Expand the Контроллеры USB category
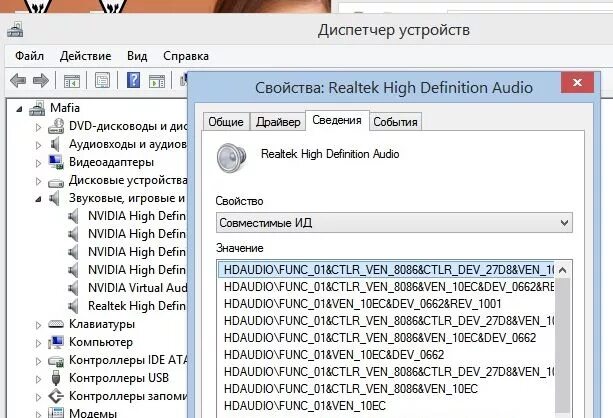This screenshot has height=418, width=613. pos(38,379)
